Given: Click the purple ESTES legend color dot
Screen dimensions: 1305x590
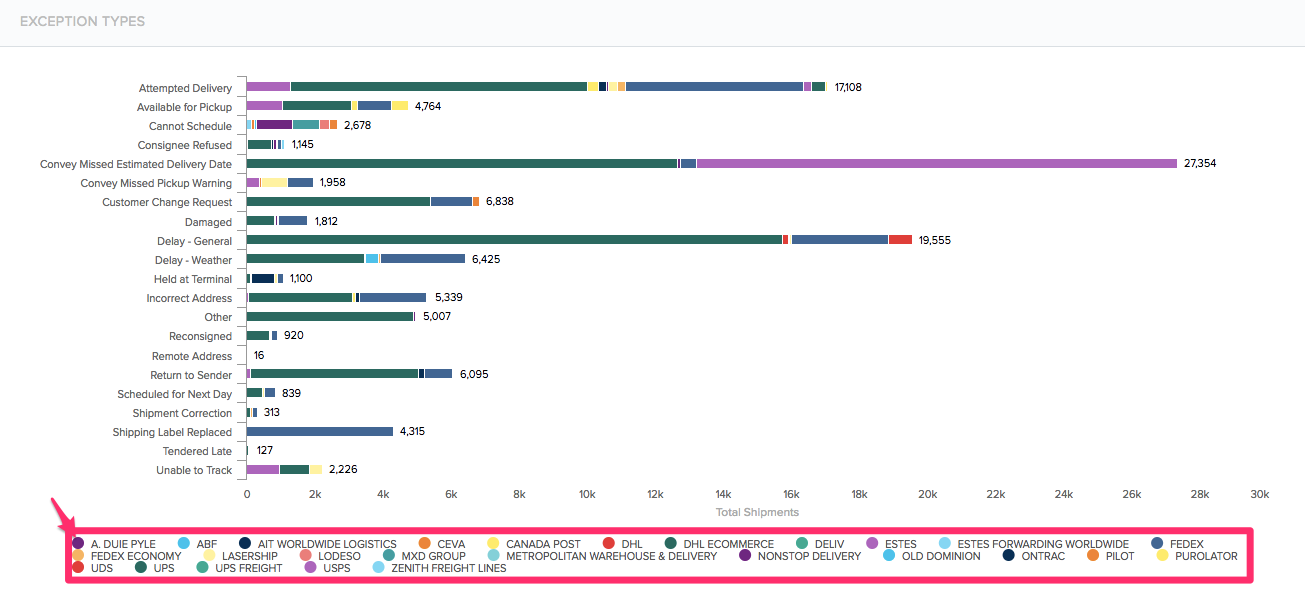Looking at the screenshot, I should (x=871, y=544).
